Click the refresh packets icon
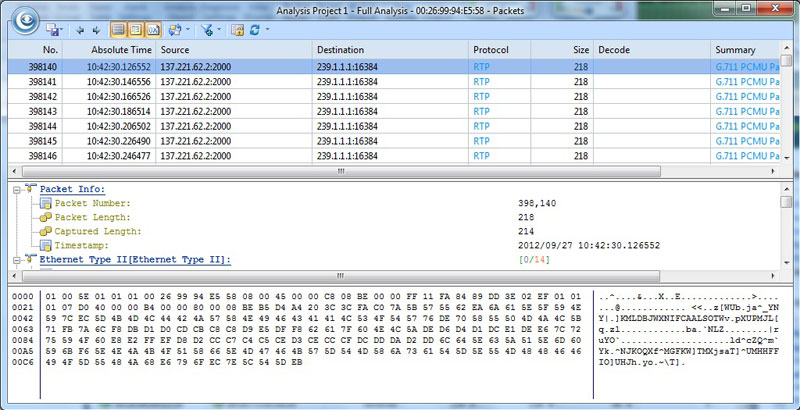The height and width of the screenshot is (410, 800). point(255,30)
